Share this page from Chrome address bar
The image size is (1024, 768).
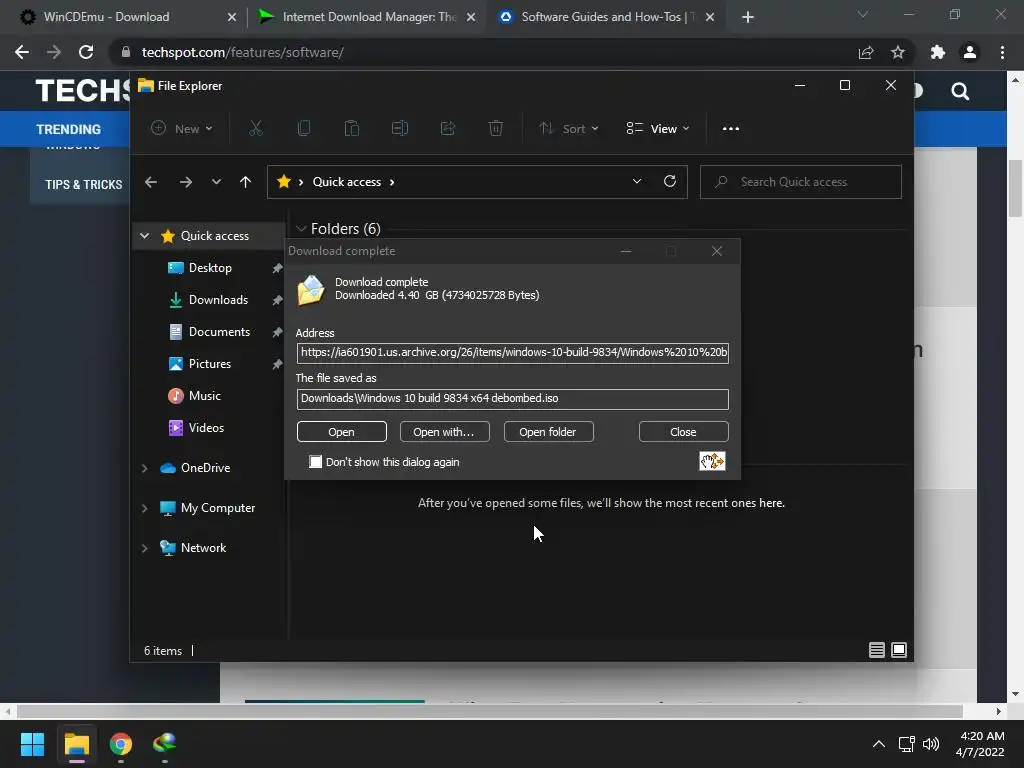pos(866,52)
